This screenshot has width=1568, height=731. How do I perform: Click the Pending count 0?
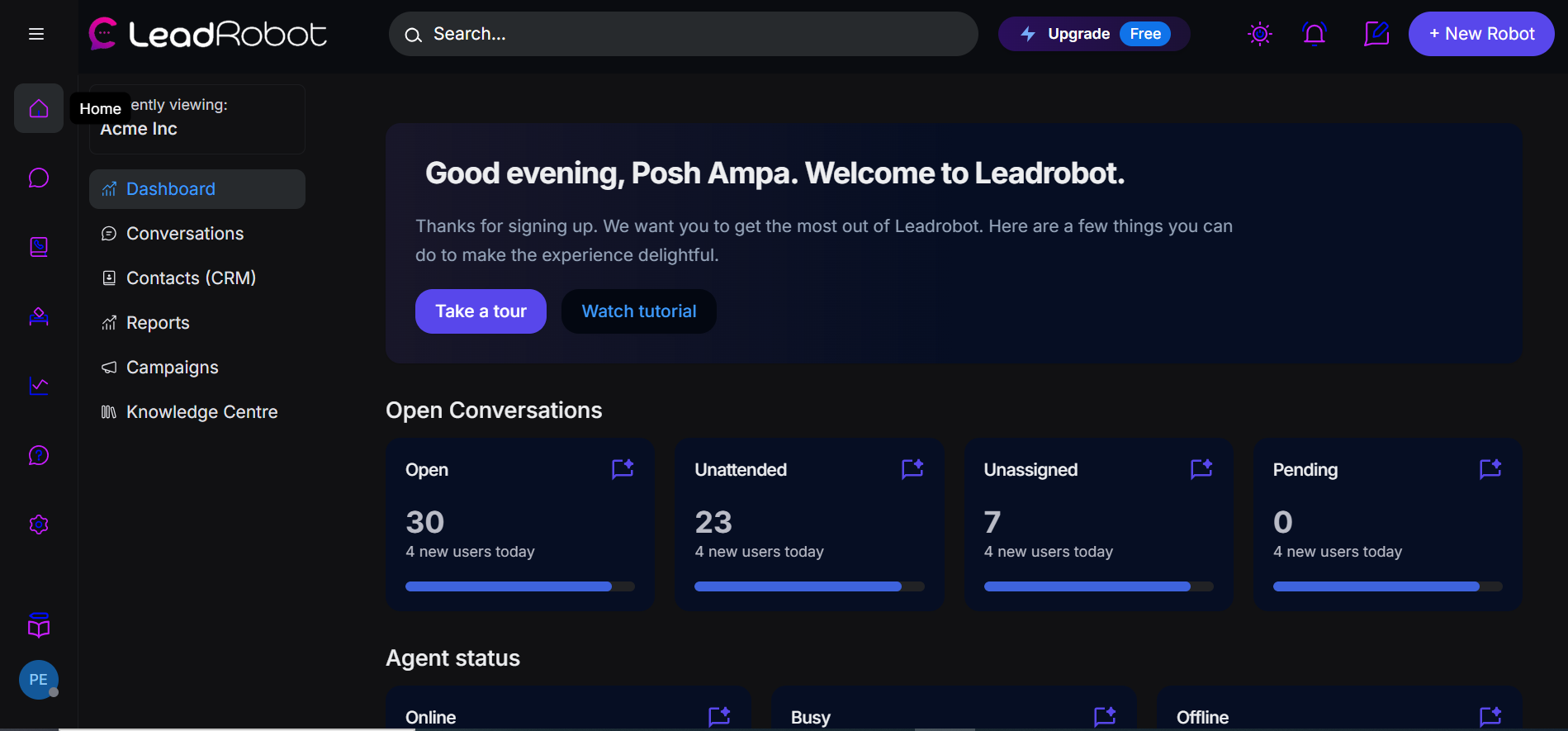pos(1283,522)
